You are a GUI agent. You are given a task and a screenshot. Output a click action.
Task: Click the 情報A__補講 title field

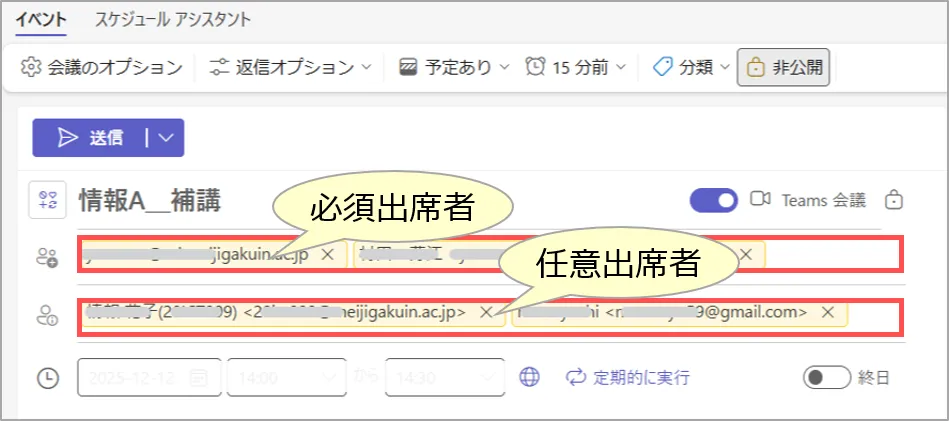coord(150,200)
